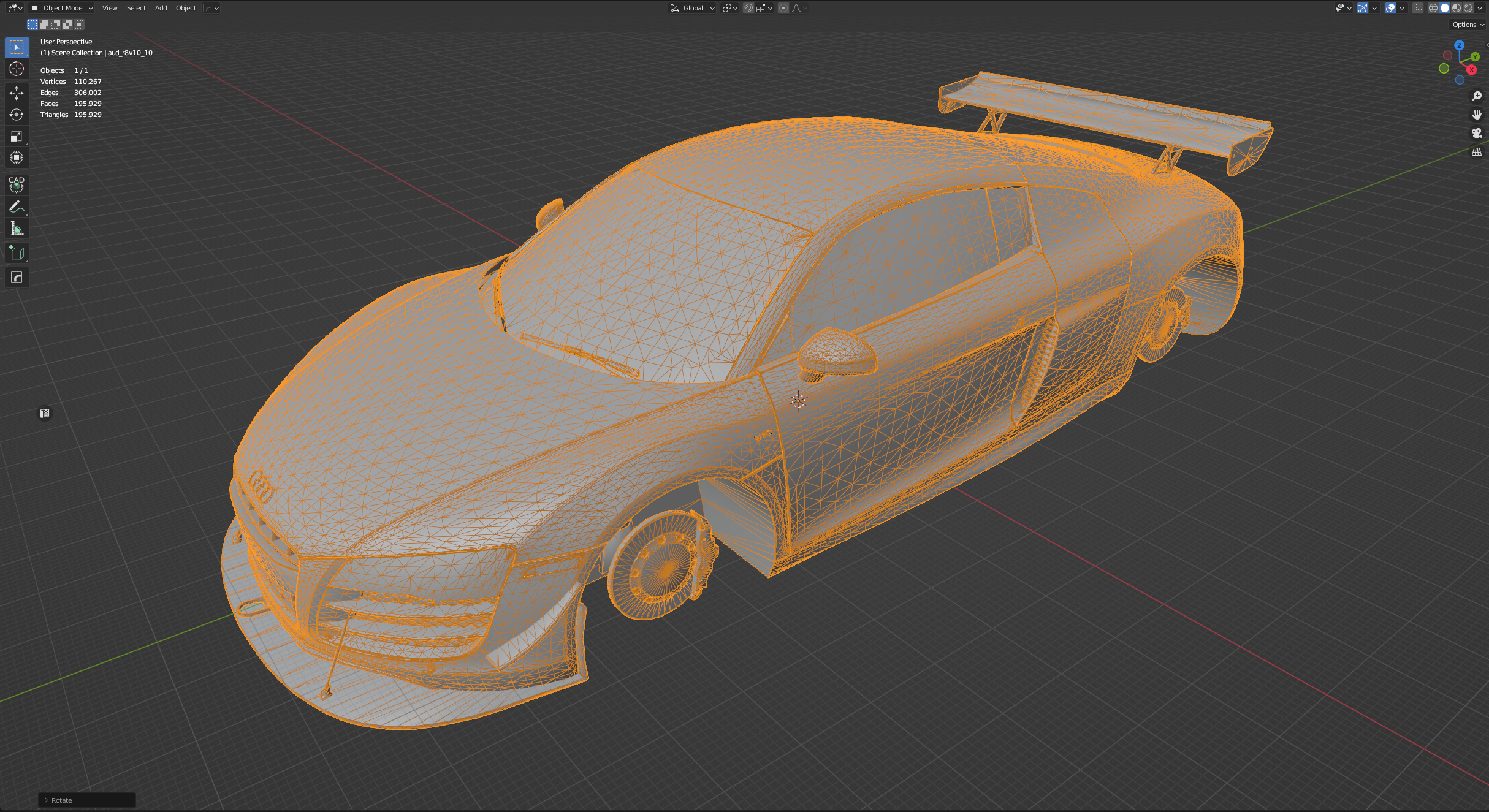Open Global transform orientation dropdown
This screenshot has height=812, width=1489.
[x=693, y=8]
